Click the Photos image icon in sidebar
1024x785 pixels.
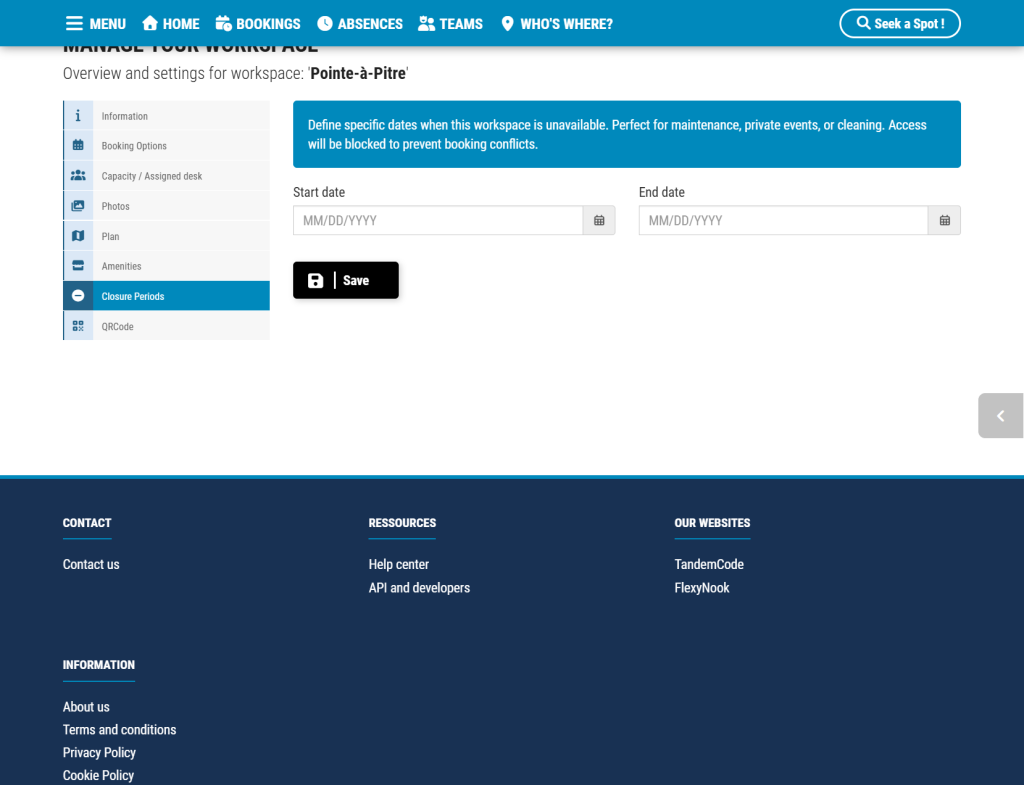click(x=78, y=205)
